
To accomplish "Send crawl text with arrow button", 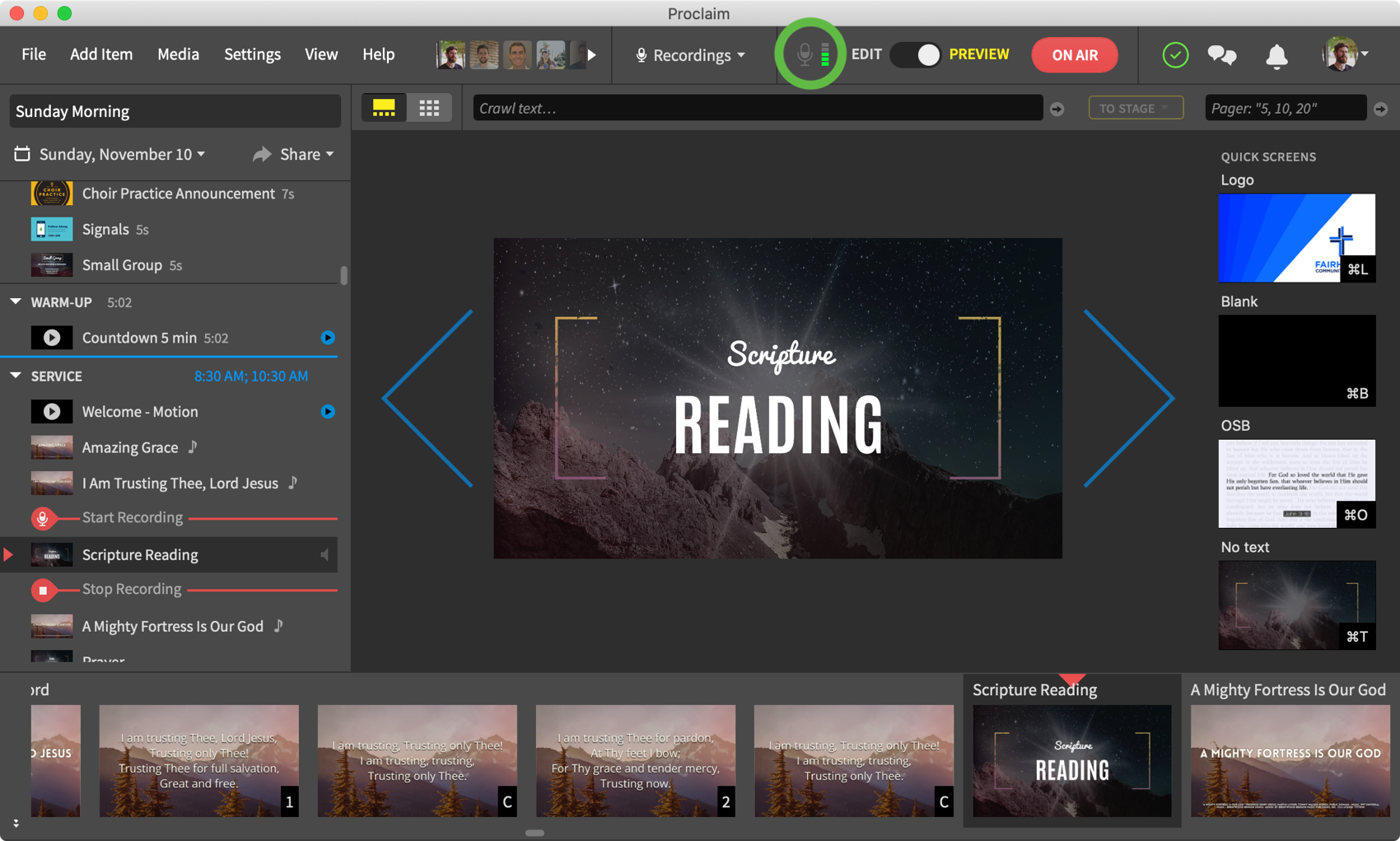I will point(1057,109).
